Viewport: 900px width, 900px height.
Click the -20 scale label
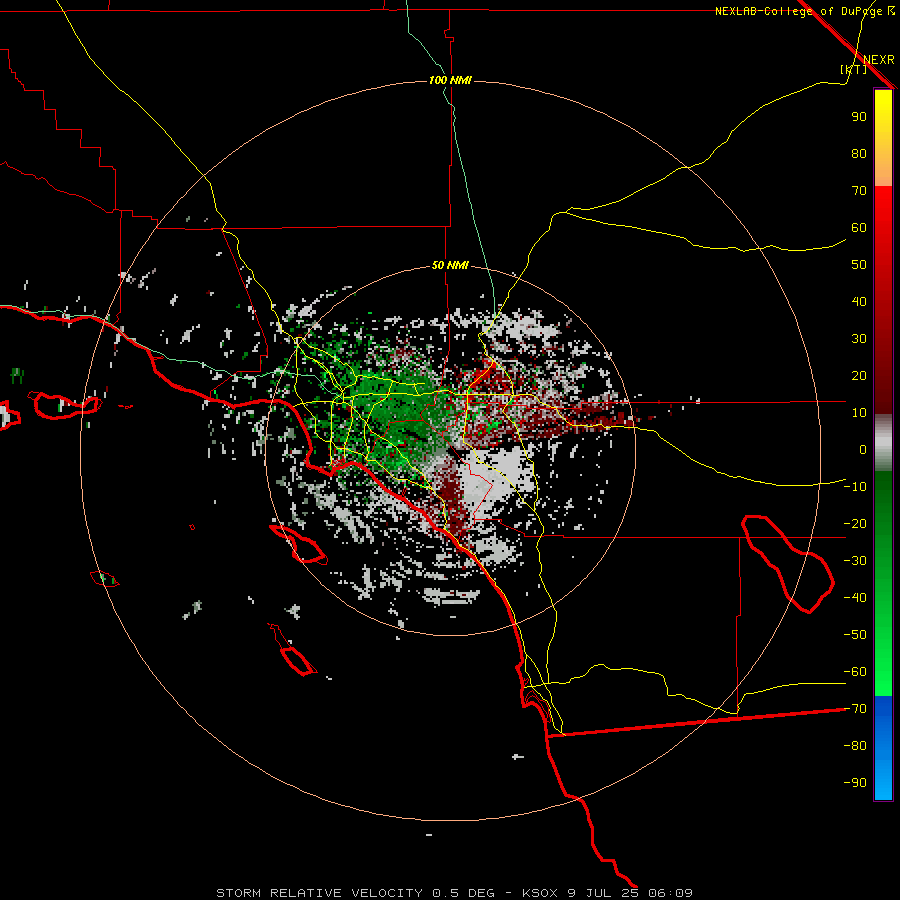pyautogui.click(x=855, y=524)
